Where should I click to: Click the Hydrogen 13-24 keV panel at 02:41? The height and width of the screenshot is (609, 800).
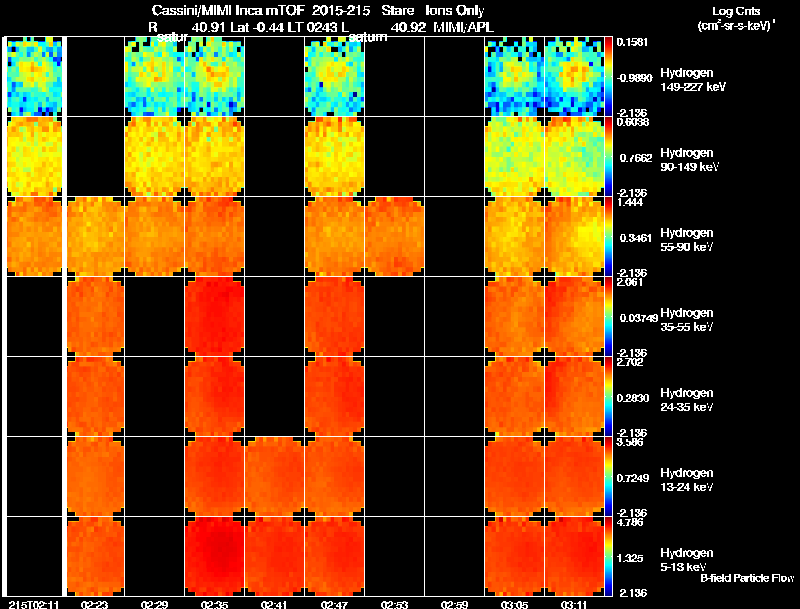click(x=274, y=476)
